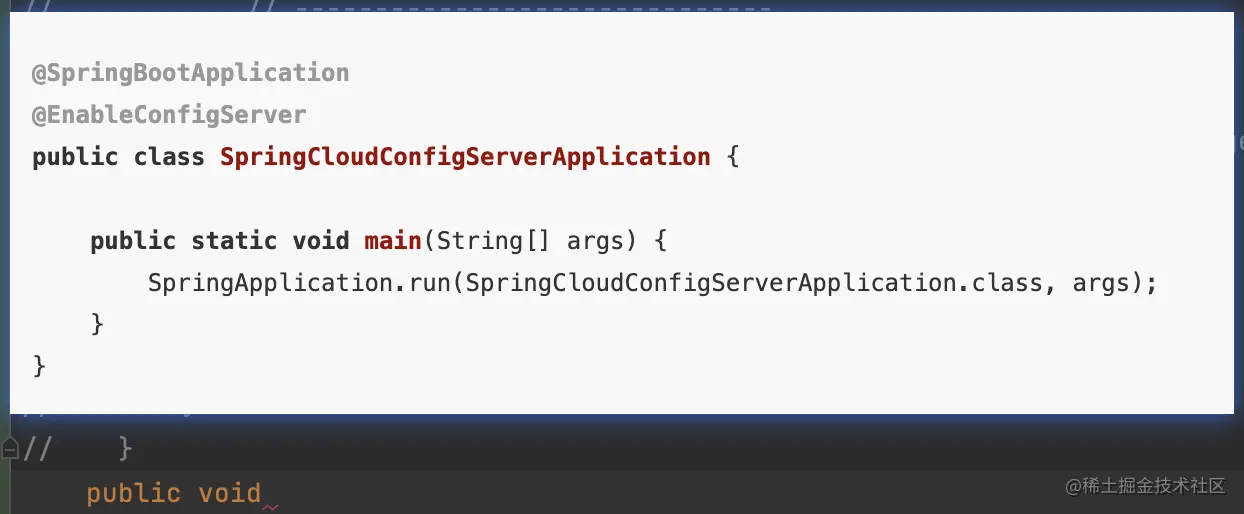Click the SpringApplication identifier

270,283
